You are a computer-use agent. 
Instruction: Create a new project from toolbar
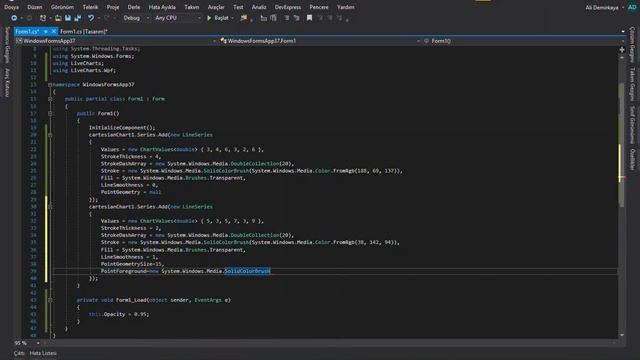pos(43,18)
